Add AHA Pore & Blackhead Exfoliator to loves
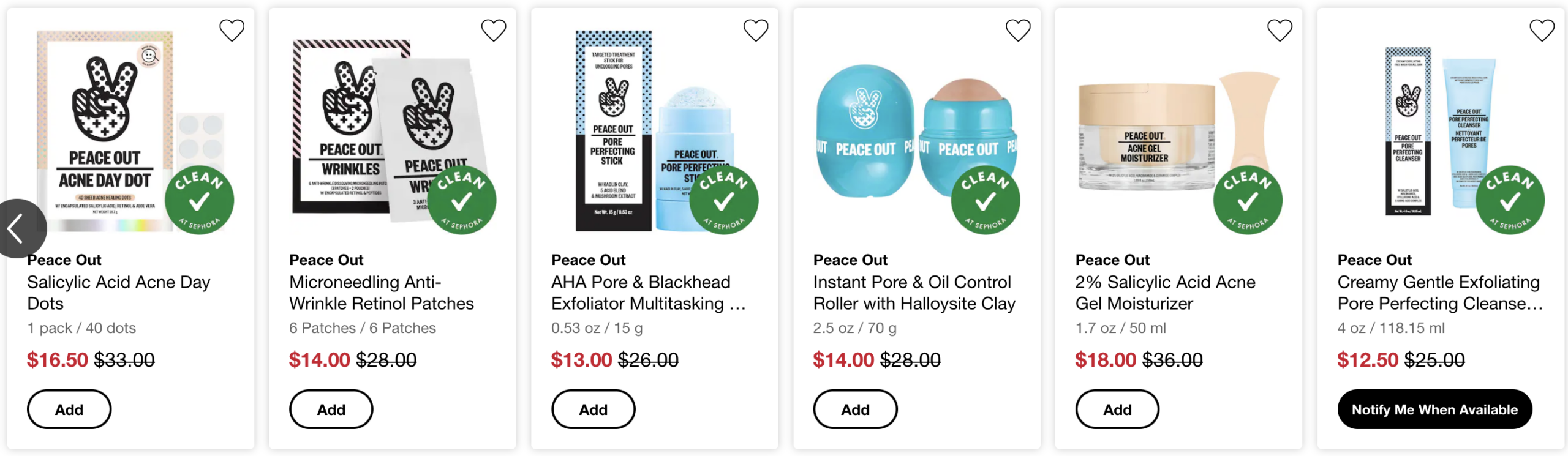The height and width of the screenshot is (456, 1568). [756, 30]
